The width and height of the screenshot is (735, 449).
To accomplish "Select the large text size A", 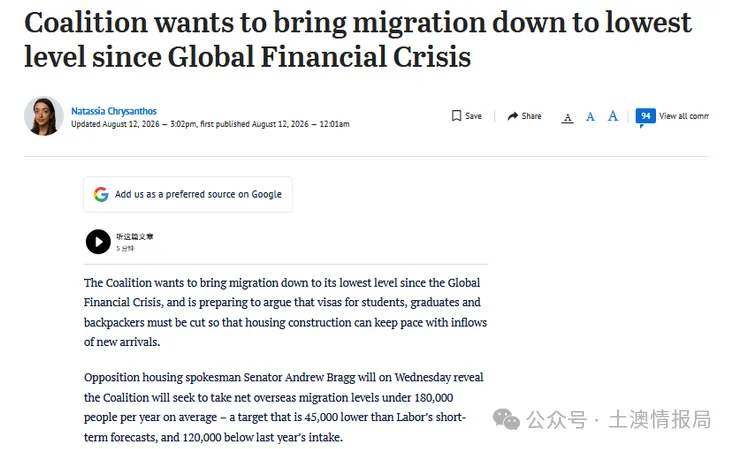I will (x=613, y=116).
